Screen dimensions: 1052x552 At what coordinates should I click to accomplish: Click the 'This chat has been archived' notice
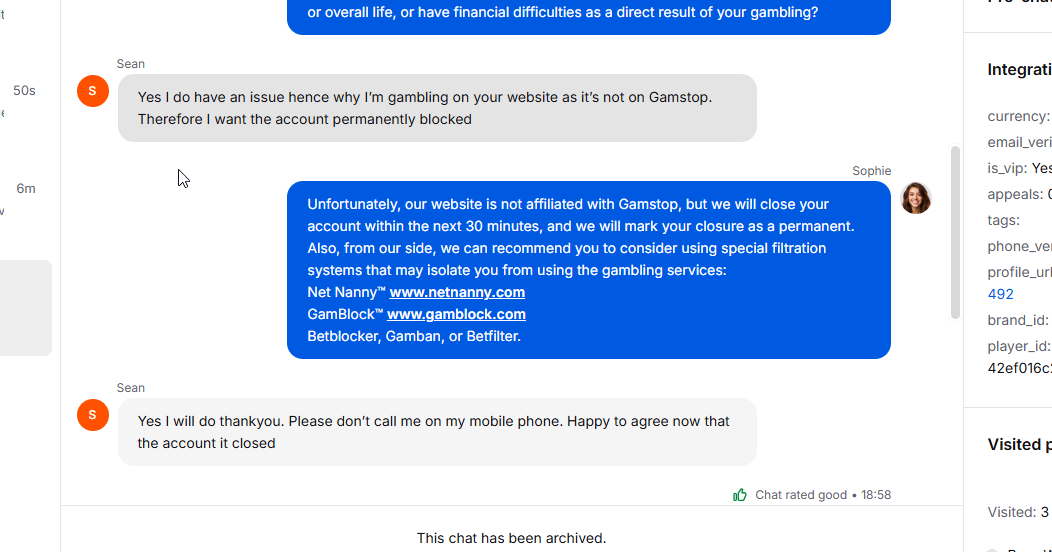coord(511,538)
